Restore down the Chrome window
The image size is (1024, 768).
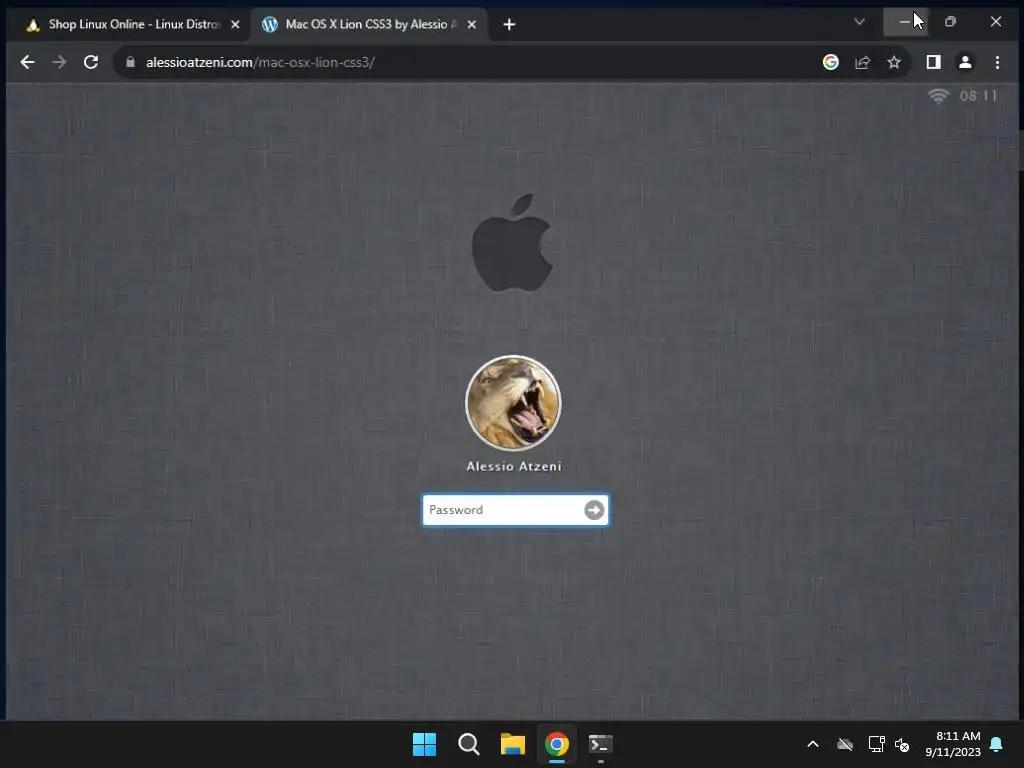coord(950,22)
